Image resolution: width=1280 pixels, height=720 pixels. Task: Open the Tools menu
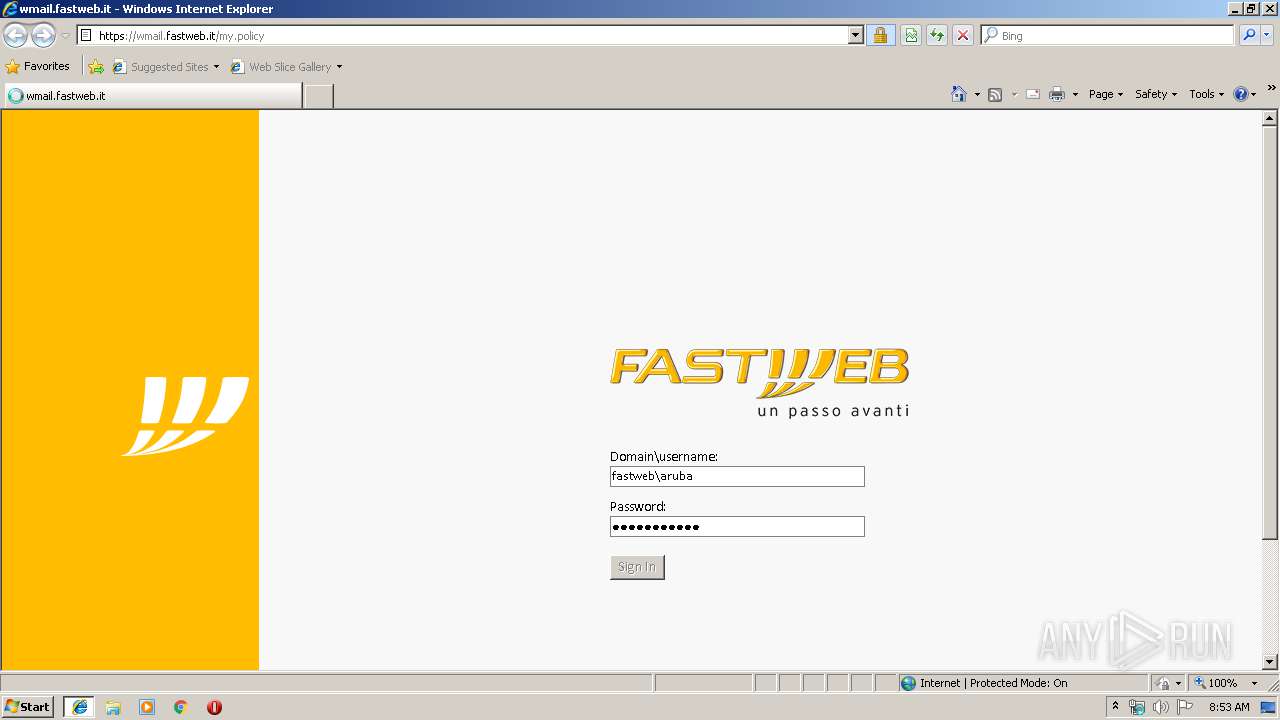click(x=1206, y=94)
